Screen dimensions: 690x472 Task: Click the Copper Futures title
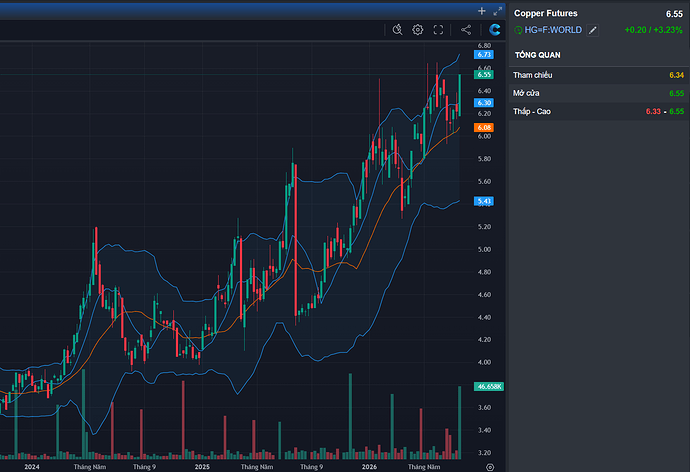(x=546, y=13)
